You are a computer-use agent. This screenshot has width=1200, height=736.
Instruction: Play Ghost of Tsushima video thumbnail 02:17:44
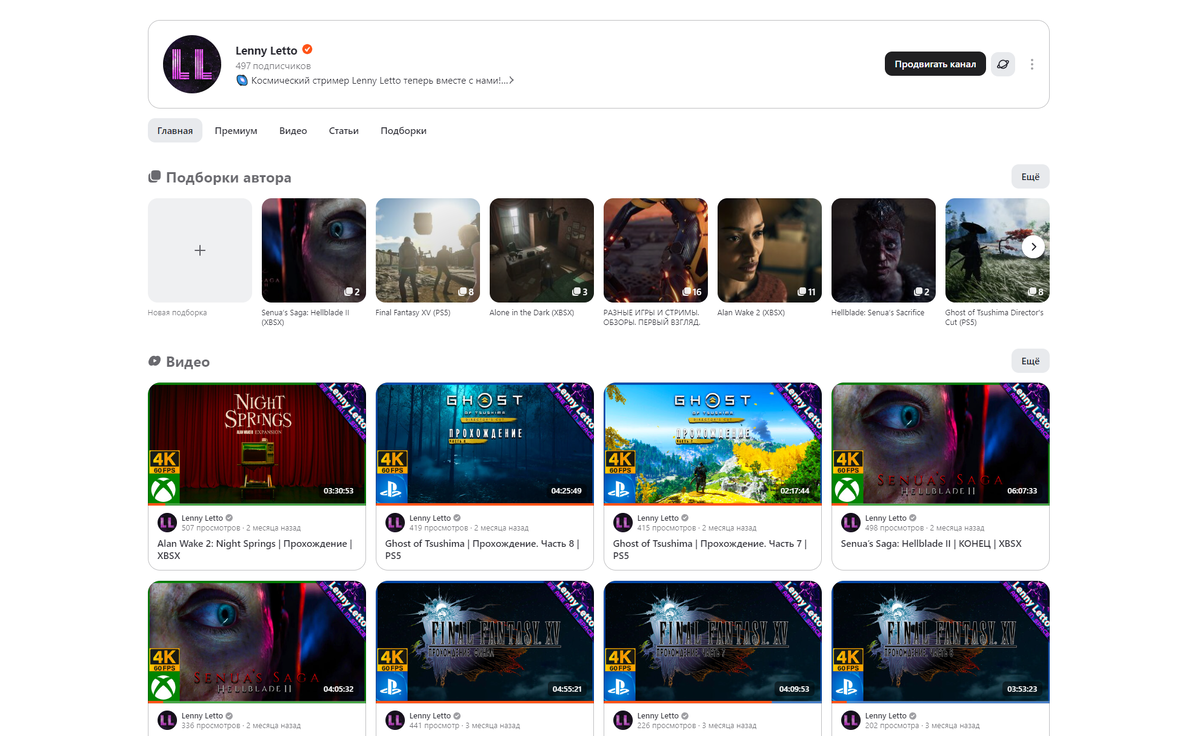713,443
